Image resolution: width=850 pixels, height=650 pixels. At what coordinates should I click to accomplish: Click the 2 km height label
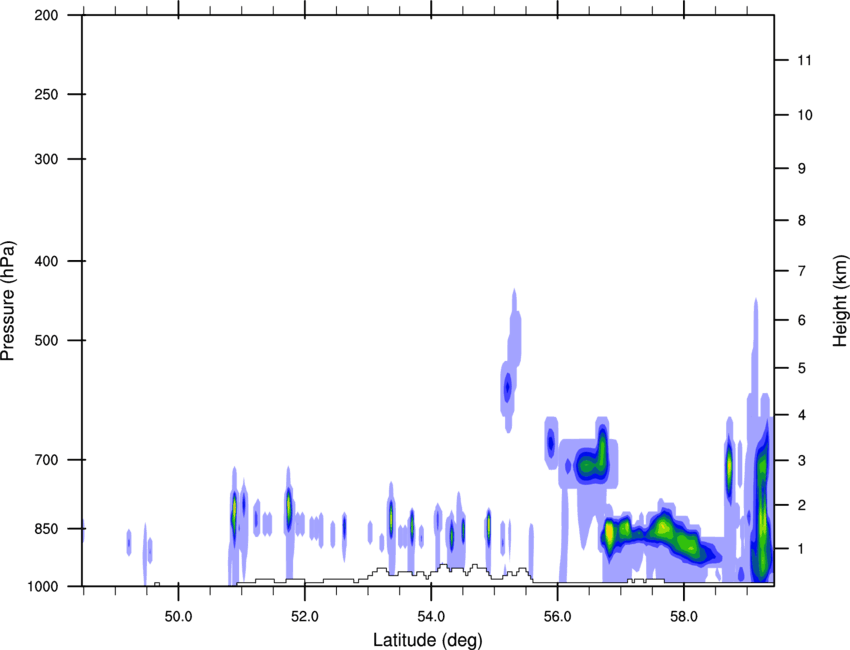pos(802,505)
